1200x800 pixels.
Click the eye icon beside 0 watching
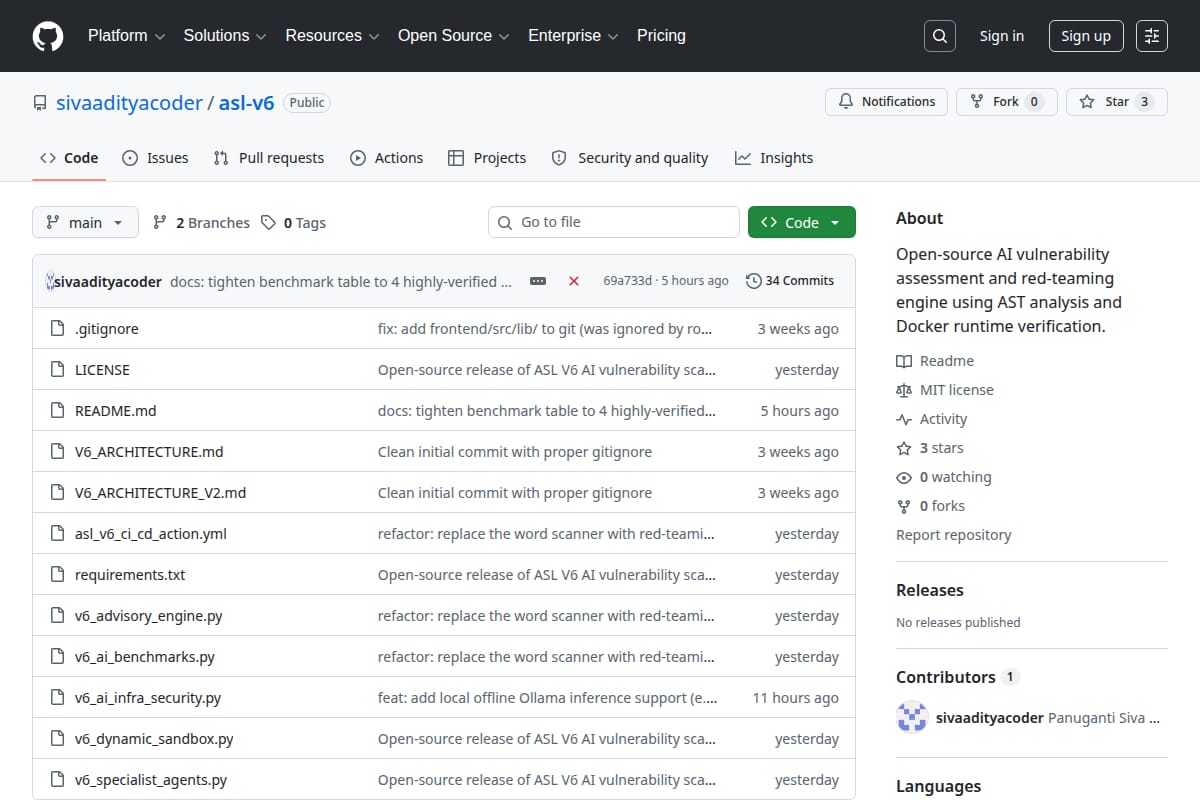pyautogui.click(x=904, y=477)
